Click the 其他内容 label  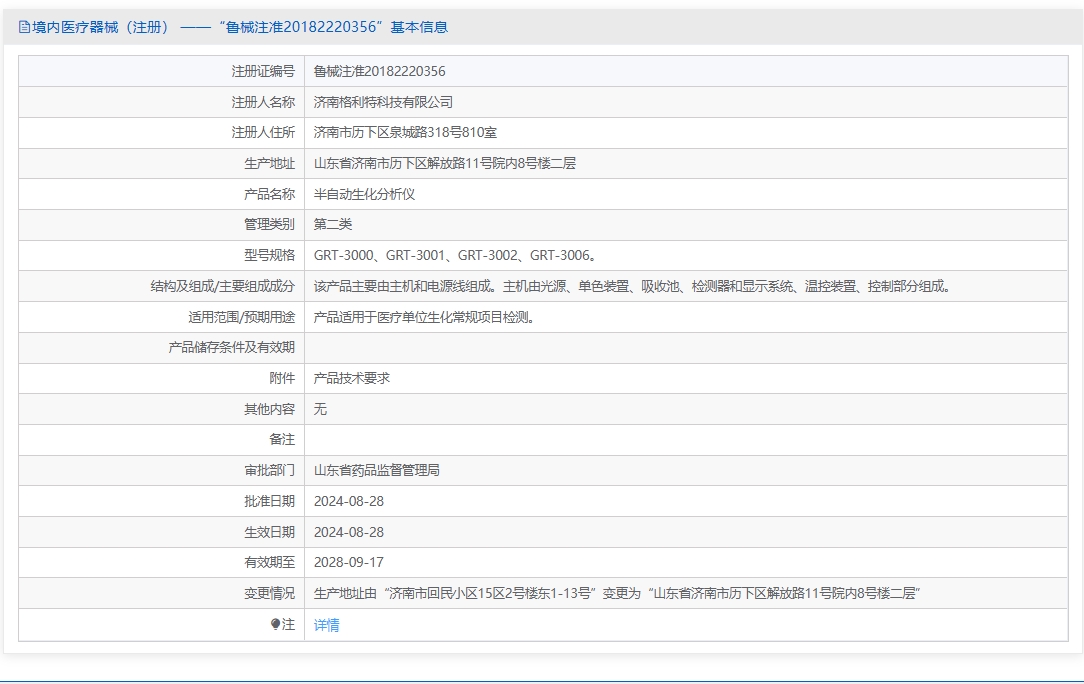click(x=269, y=409)
